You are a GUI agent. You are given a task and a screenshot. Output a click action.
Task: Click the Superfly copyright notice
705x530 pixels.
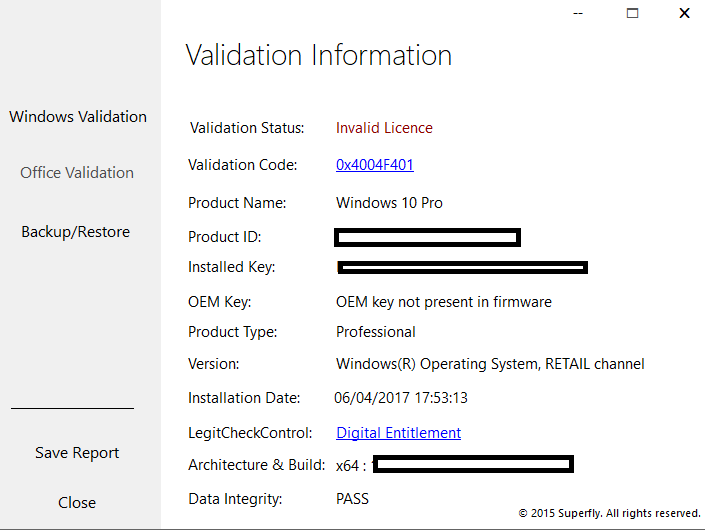point(609,513)
